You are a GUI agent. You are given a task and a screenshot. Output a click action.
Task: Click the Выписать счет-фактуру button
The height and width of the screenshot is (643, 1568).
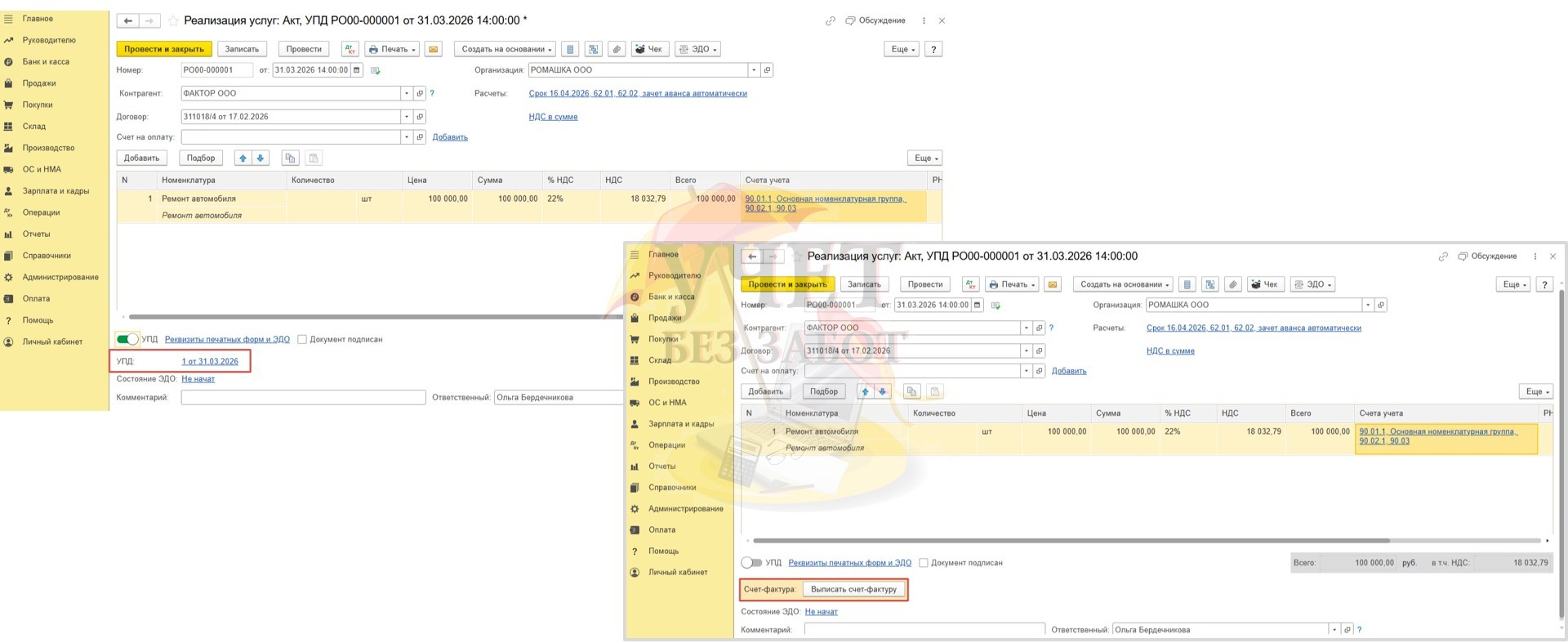click(853, 589)
